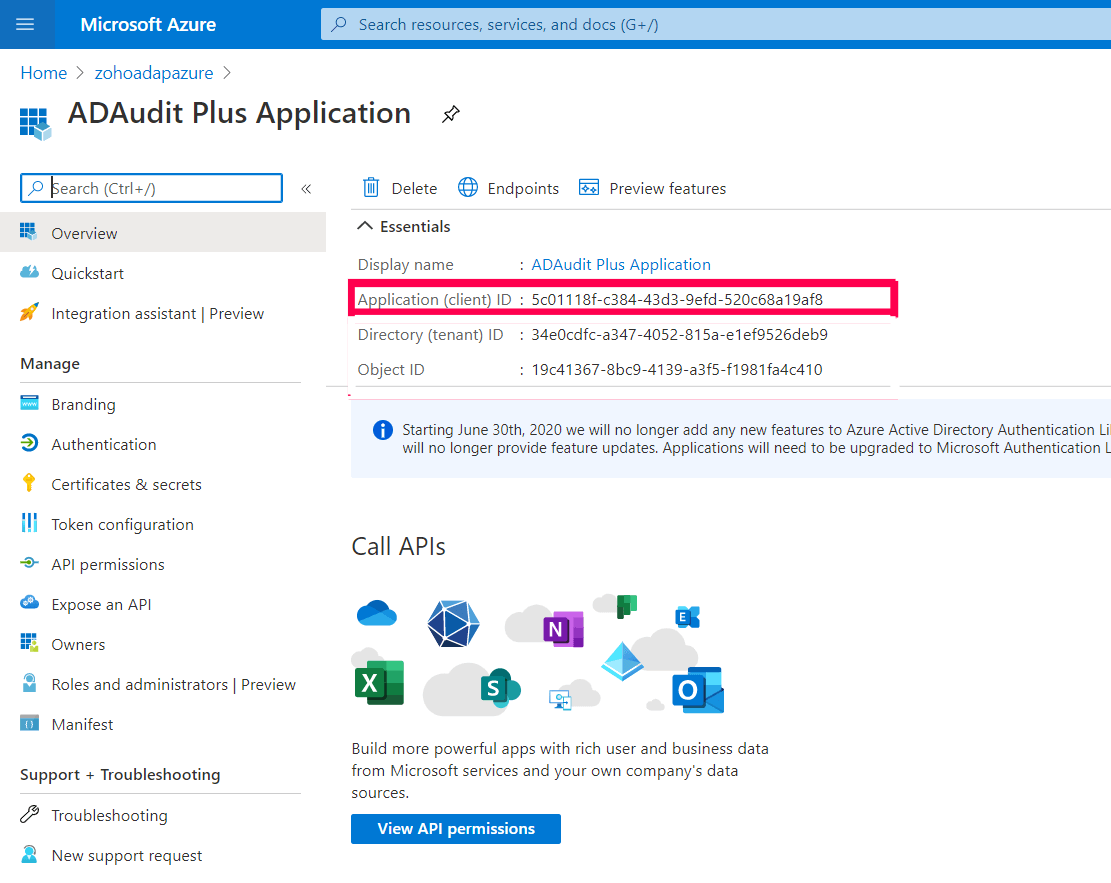Screen dimensions: 1111x883
Task: Navigate to zohoadapazure via breadcrumb
Action: 153,72
